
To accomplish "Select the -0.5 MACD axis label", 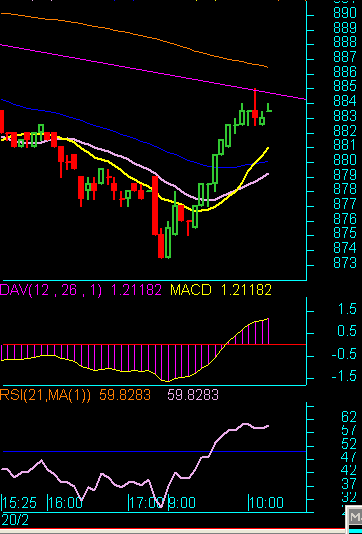I will pos(344,355).
